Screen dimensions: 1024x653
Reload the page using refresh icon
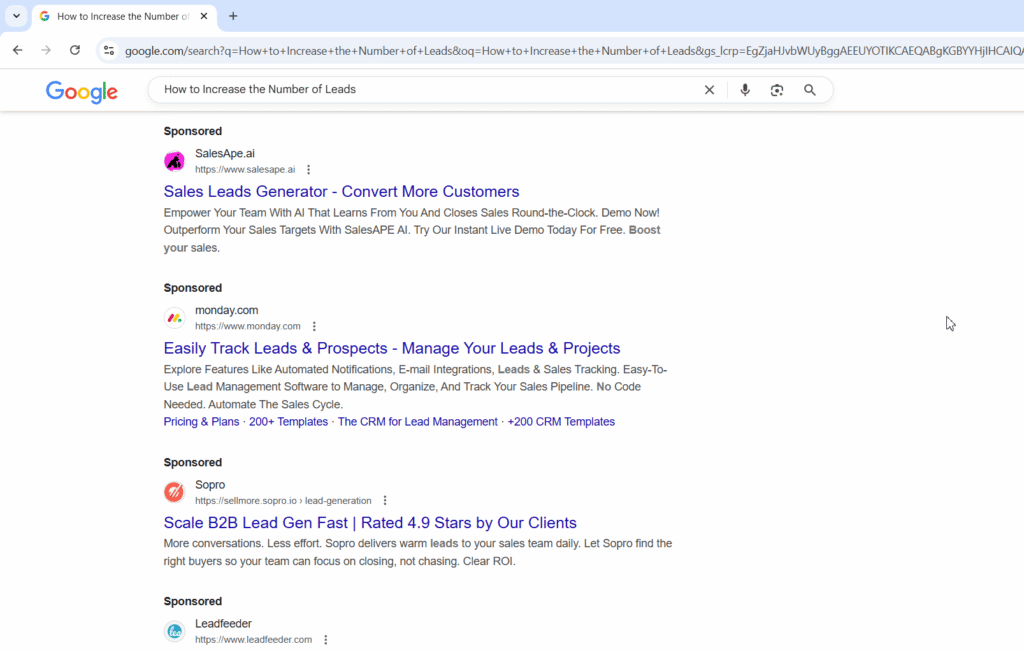[74, 50]
